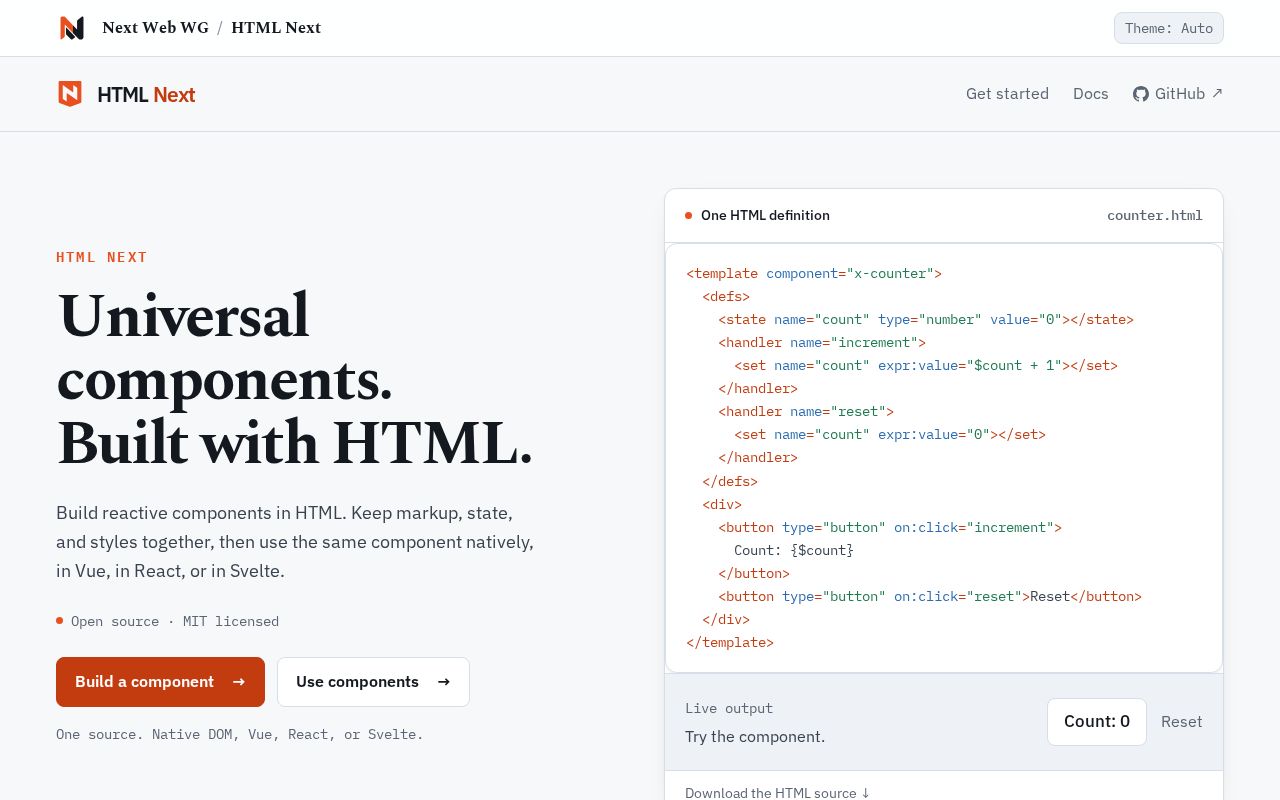Click Open source · MIT licensed text
The height and width of the screenshot is (800, 1280).
point(175,621)
